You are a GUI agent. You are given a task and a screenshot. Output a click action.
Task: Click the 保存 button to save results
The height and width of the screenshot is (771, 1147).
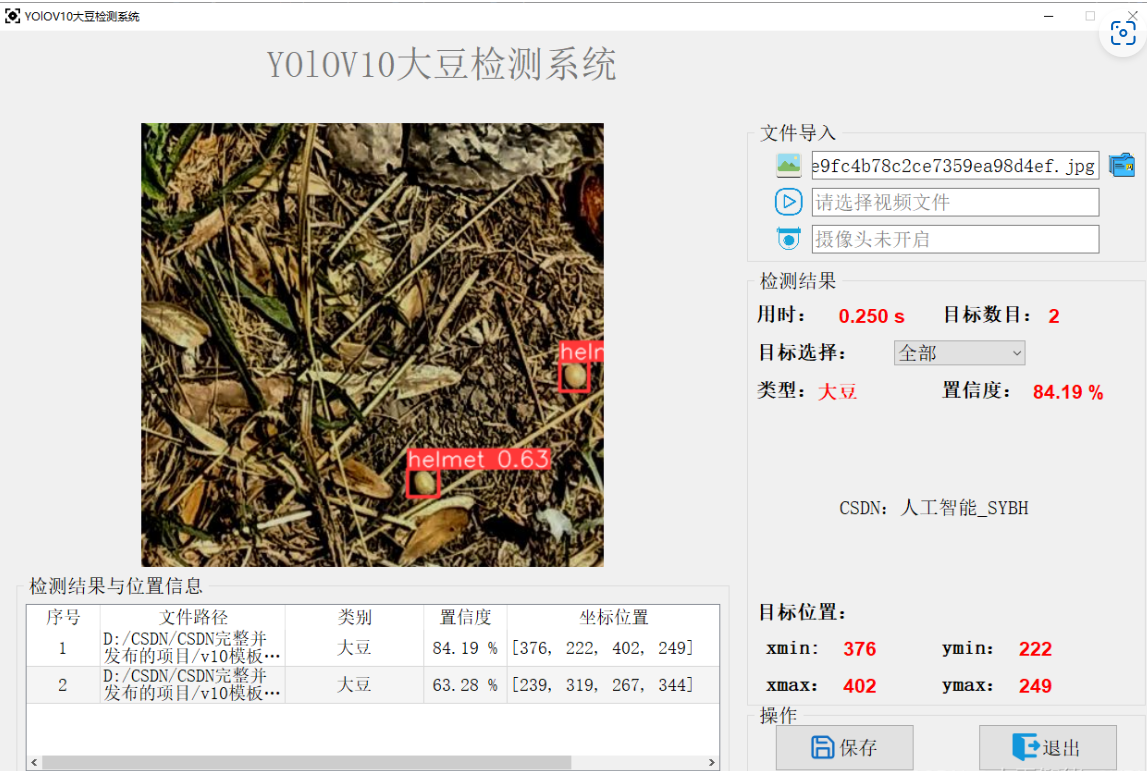click(x=844, y=747)
